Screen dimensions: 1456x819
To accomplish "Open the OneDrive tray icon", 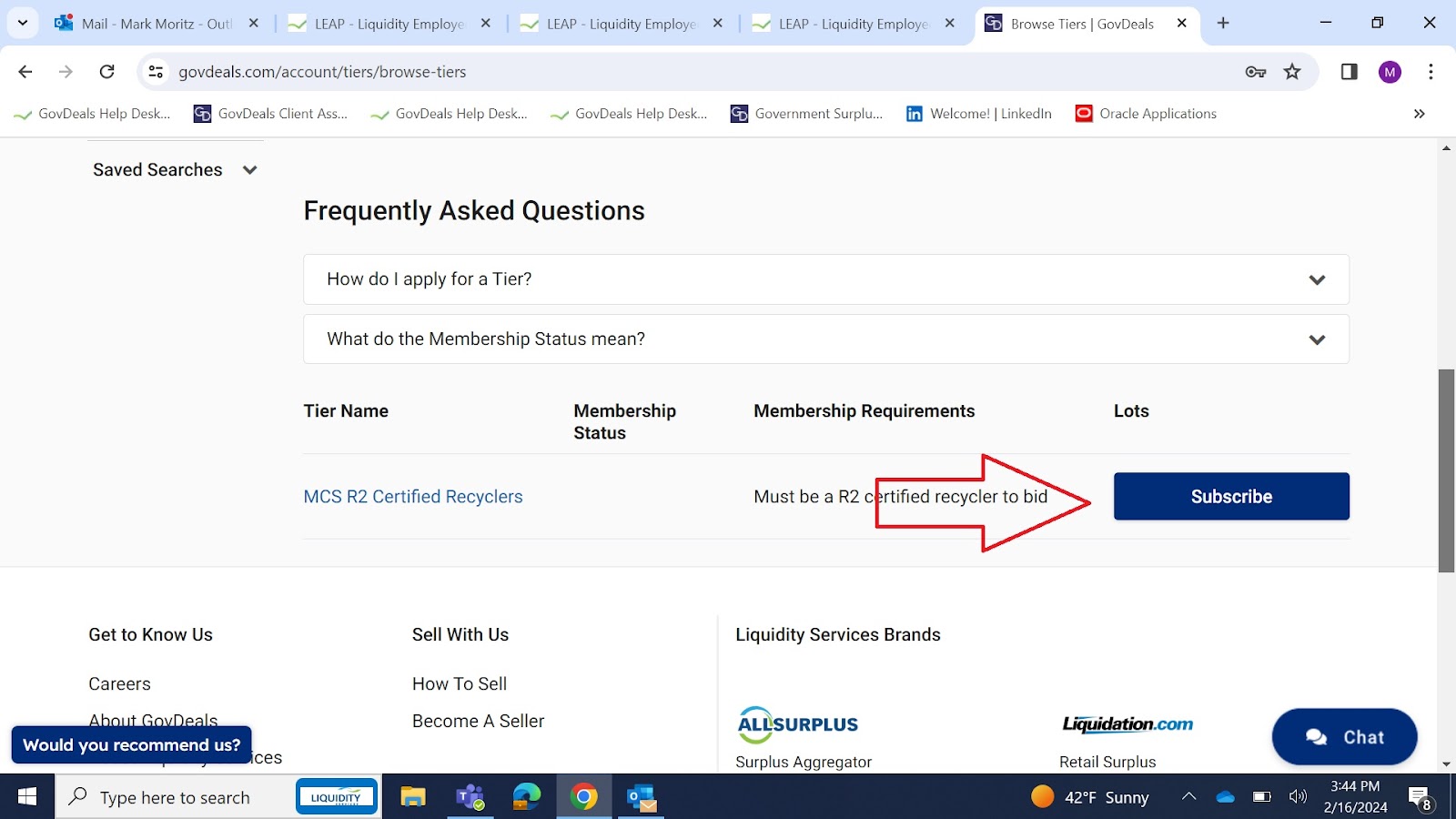I will [x=1225, y=797].
